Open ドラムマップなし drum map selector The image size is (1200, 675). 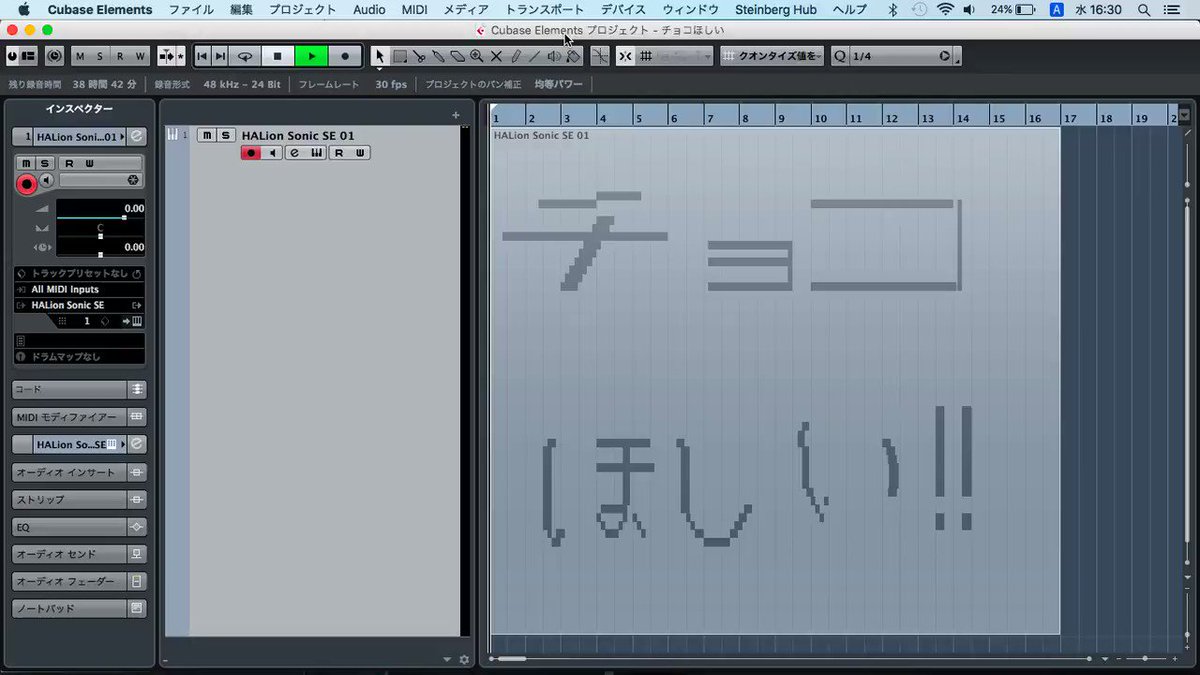coord(79,357)
